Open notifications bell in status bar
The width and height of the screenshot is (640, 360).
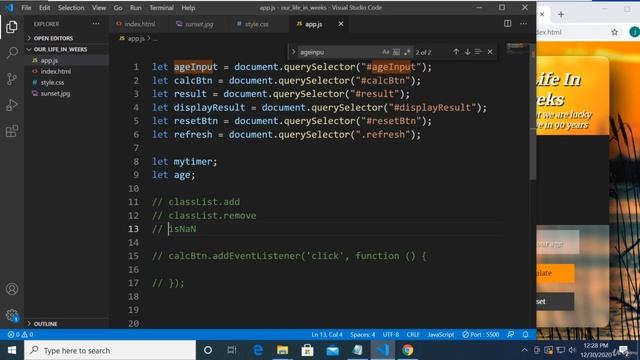pos(525,334)
